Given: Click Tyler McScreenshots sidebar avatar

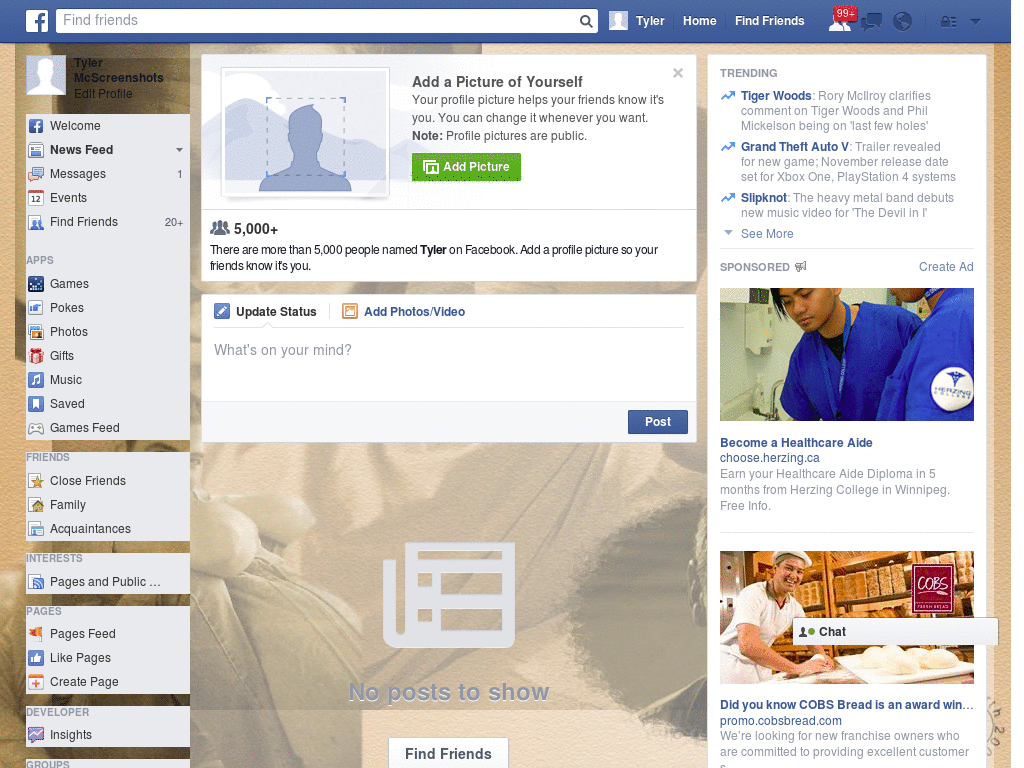Looking at the screenshot, I should point(46,75).
